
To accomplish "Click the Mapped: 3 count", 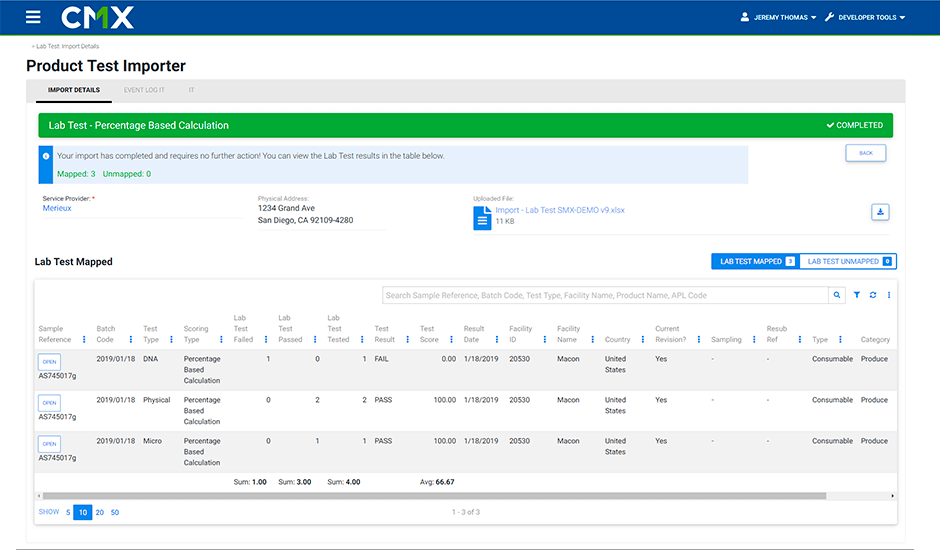I will tap(76, 174).
